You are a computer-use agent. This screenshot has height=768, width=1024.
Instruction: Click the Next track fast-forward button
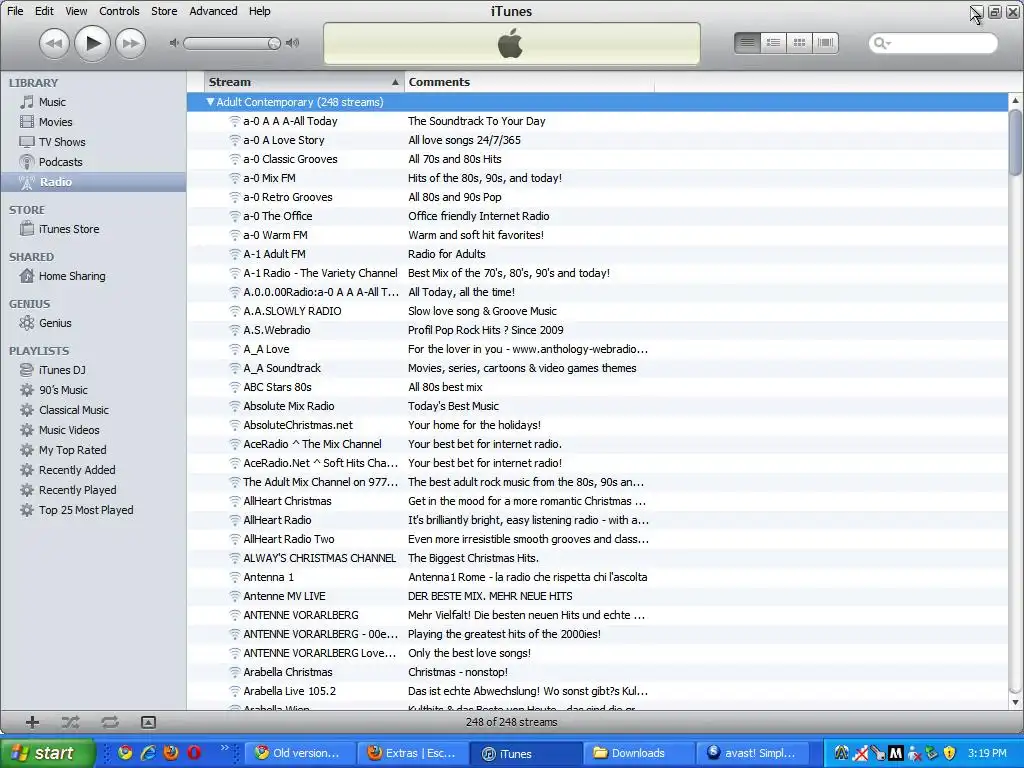[x=131, y=44]
